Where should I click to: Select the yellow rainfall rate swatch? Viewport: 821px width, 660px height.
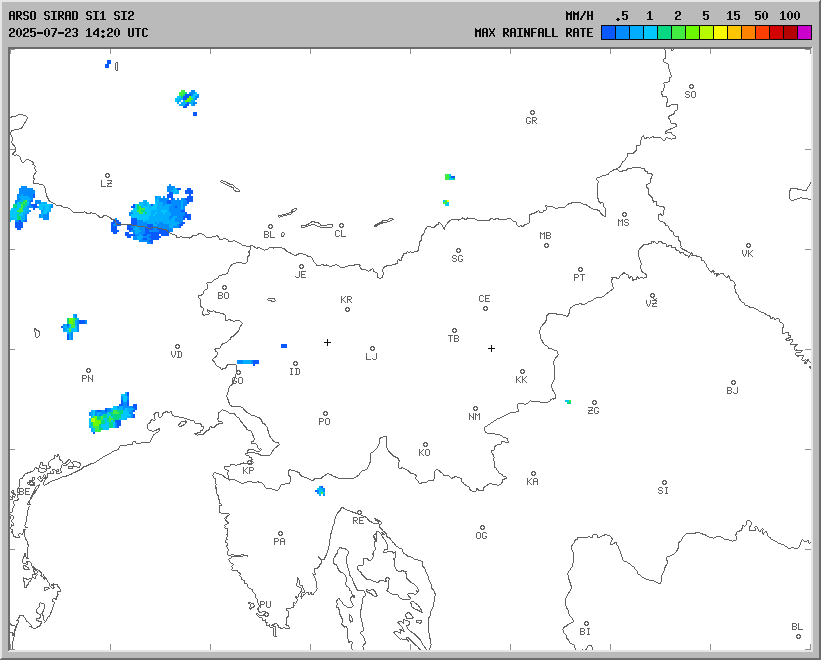coord(720,33)
